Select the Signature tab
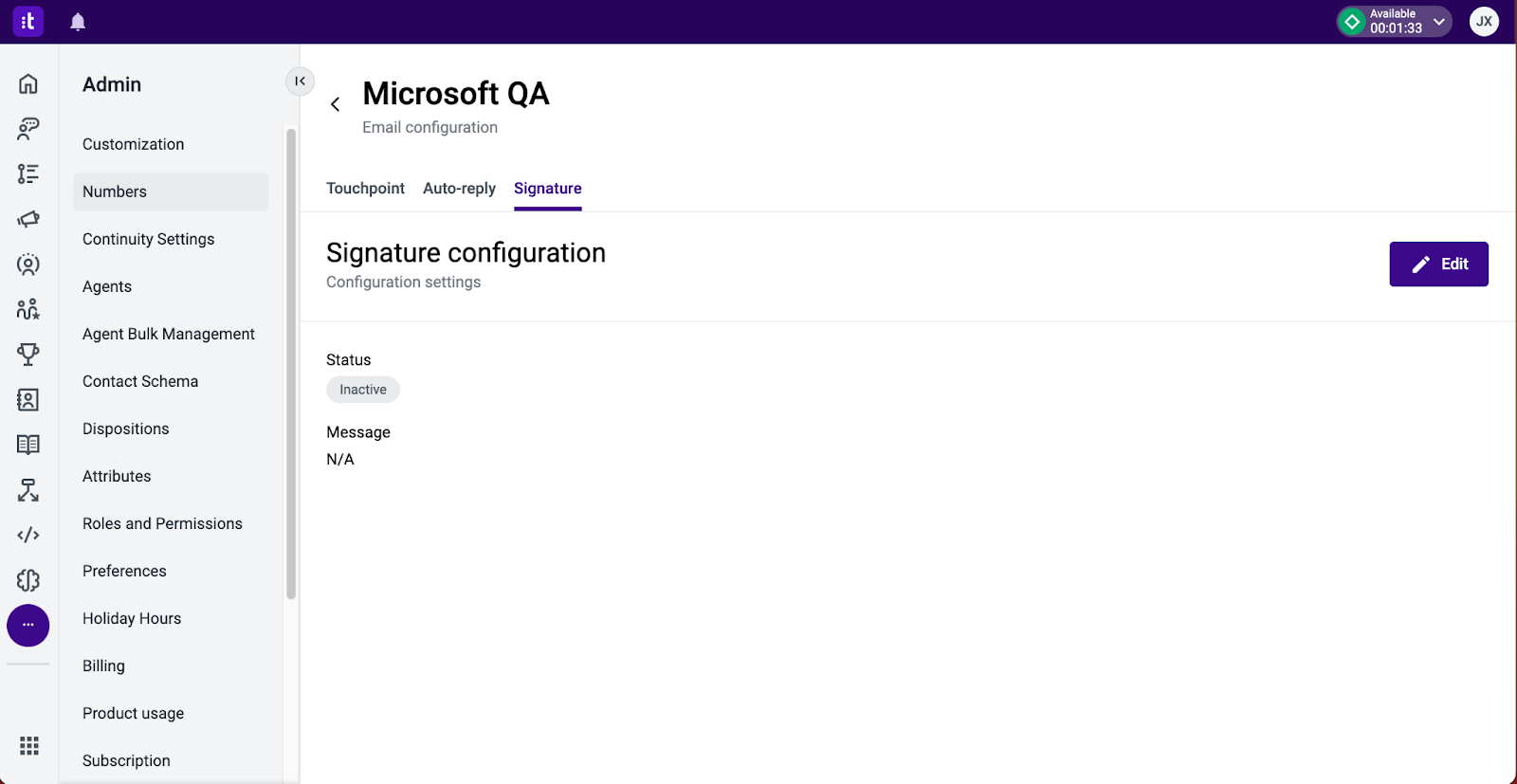1517x784 pixels. pyautogui.click(x=548, y=189)
